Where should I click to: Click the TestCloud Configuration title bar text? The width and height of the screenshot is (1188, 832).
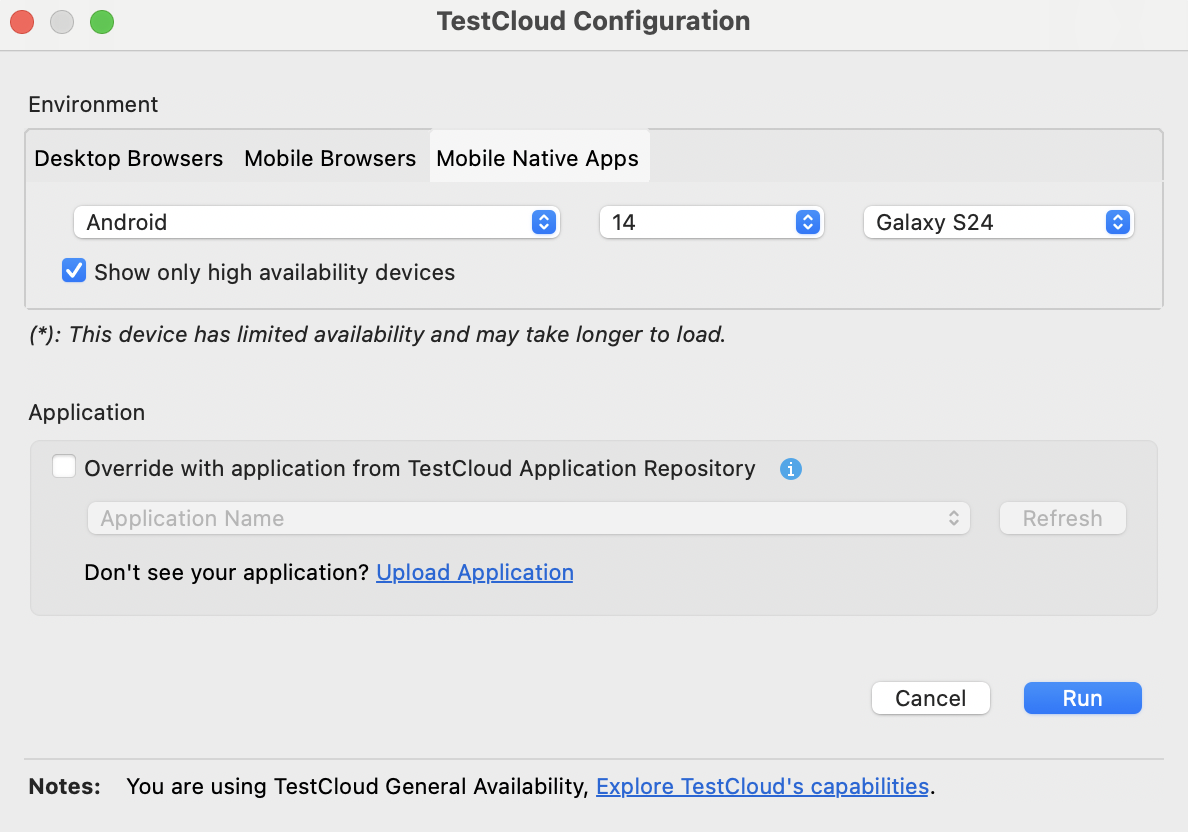tap(593, 21)
